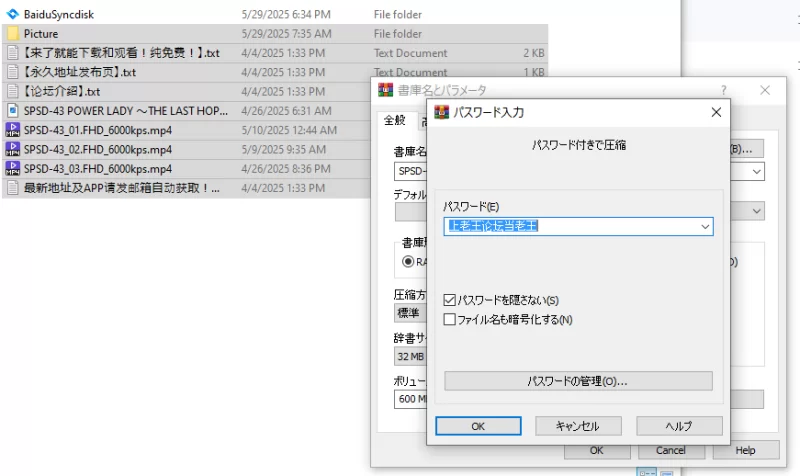800x476 pixels.
Task: Select SPSD-43 POWER LADY ~THE LAST HOP... name
Action: (126, 111)
